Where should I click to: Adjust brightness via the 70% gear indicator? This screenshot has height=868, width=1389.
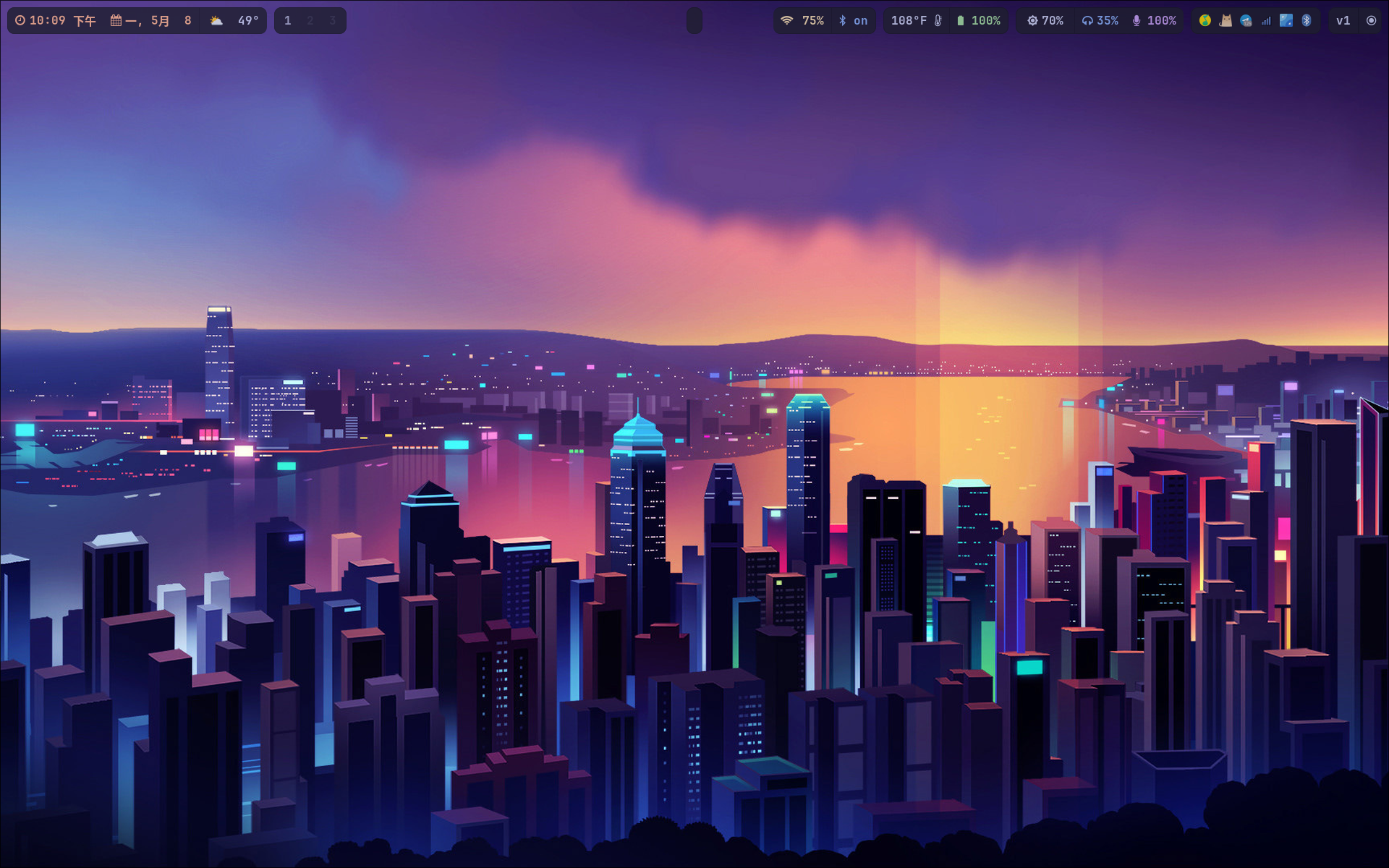(x=1044, y=21)
